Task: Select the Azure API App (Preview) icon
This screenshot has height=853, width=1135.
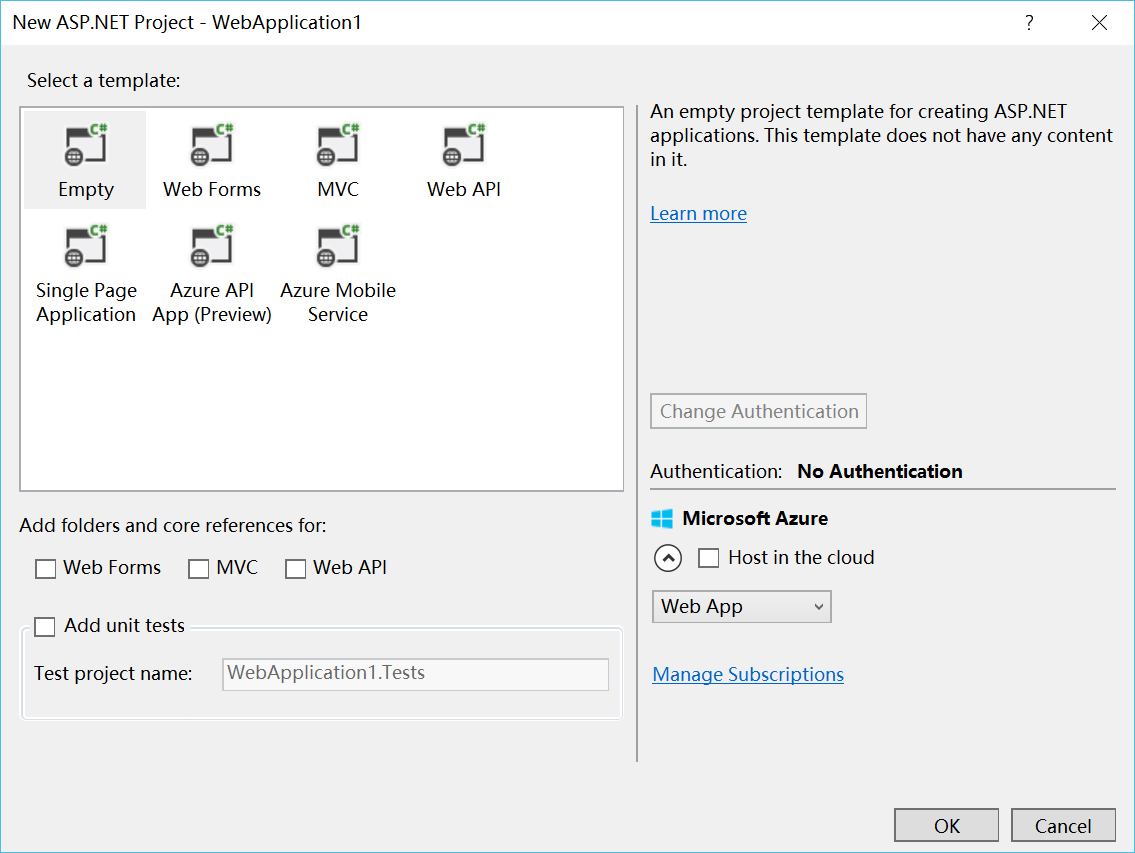Action: (211, 245)
